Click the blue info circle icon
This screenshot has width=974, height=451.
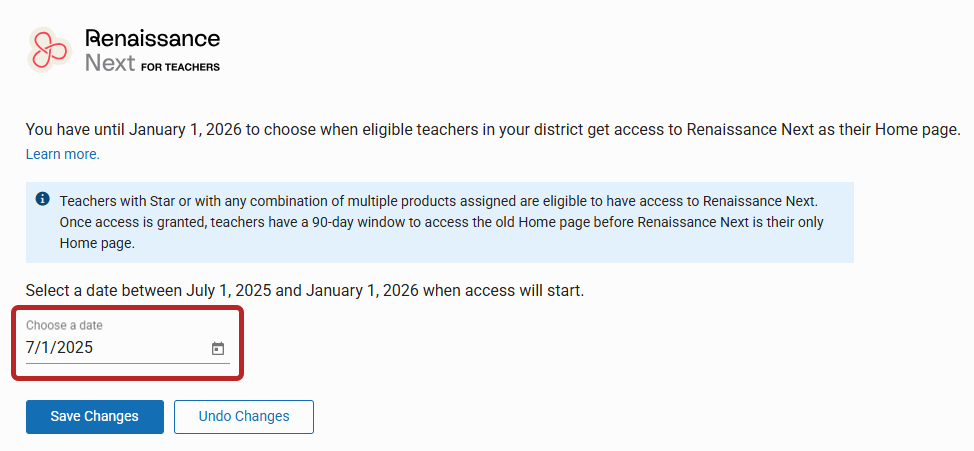[x=42, y=199]
